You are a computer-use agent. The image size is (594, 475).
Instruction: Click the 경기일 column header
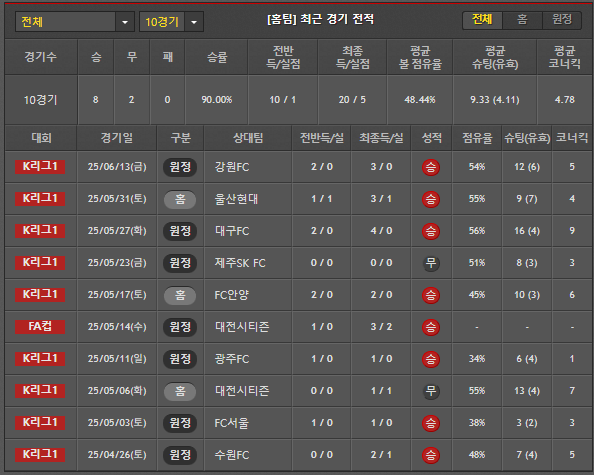[x=117, y=138]
